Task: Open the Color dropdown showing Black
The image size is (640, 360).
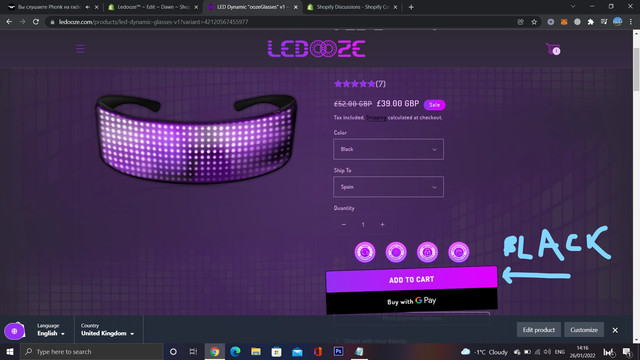Action: tap(389, 149)
